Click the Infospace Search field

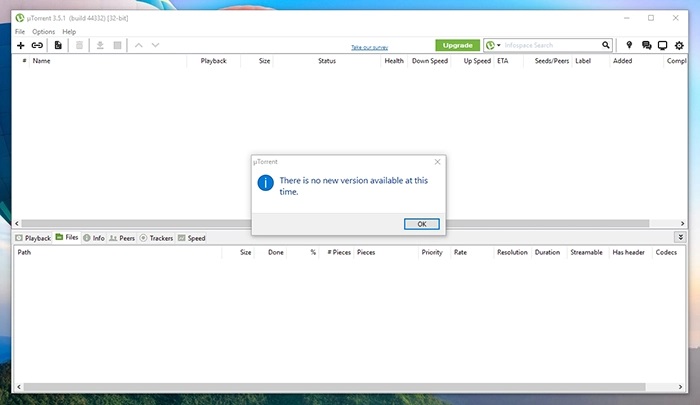coord(551,45)
